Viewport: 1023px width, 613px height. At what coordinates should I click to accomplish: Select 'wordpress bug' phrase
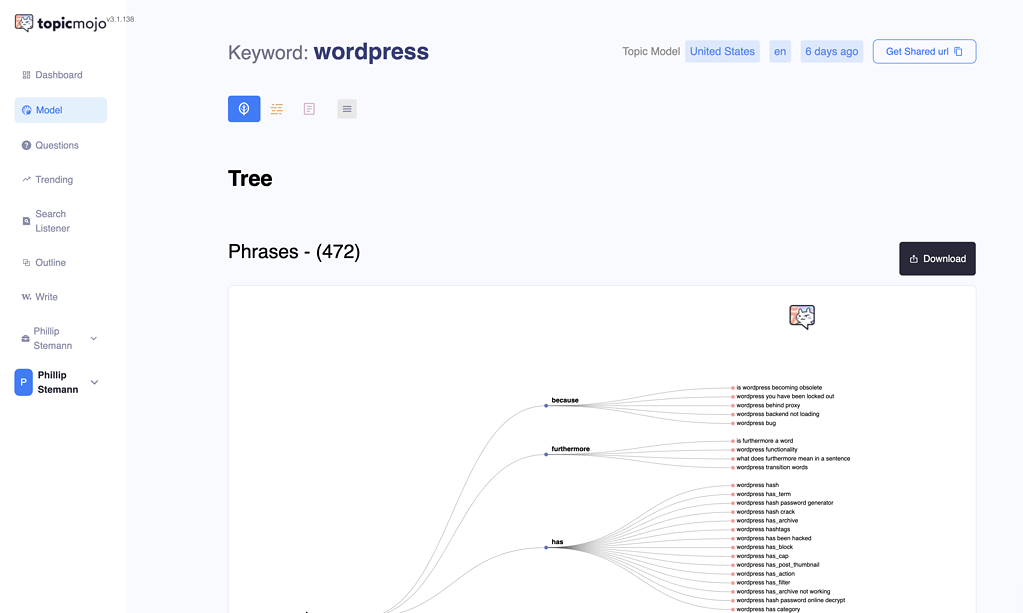click(x=756, y=423)
